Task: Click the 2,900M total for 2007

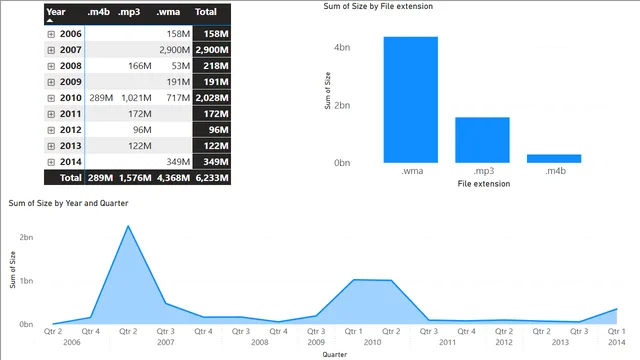Action: tap(212, 50)
